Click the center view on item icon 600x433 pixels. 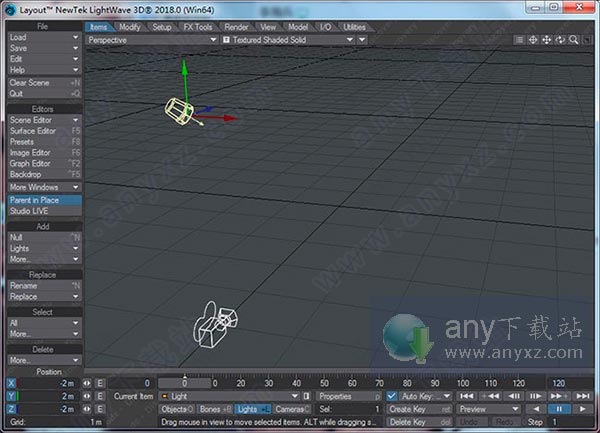(x=533, y=40)
